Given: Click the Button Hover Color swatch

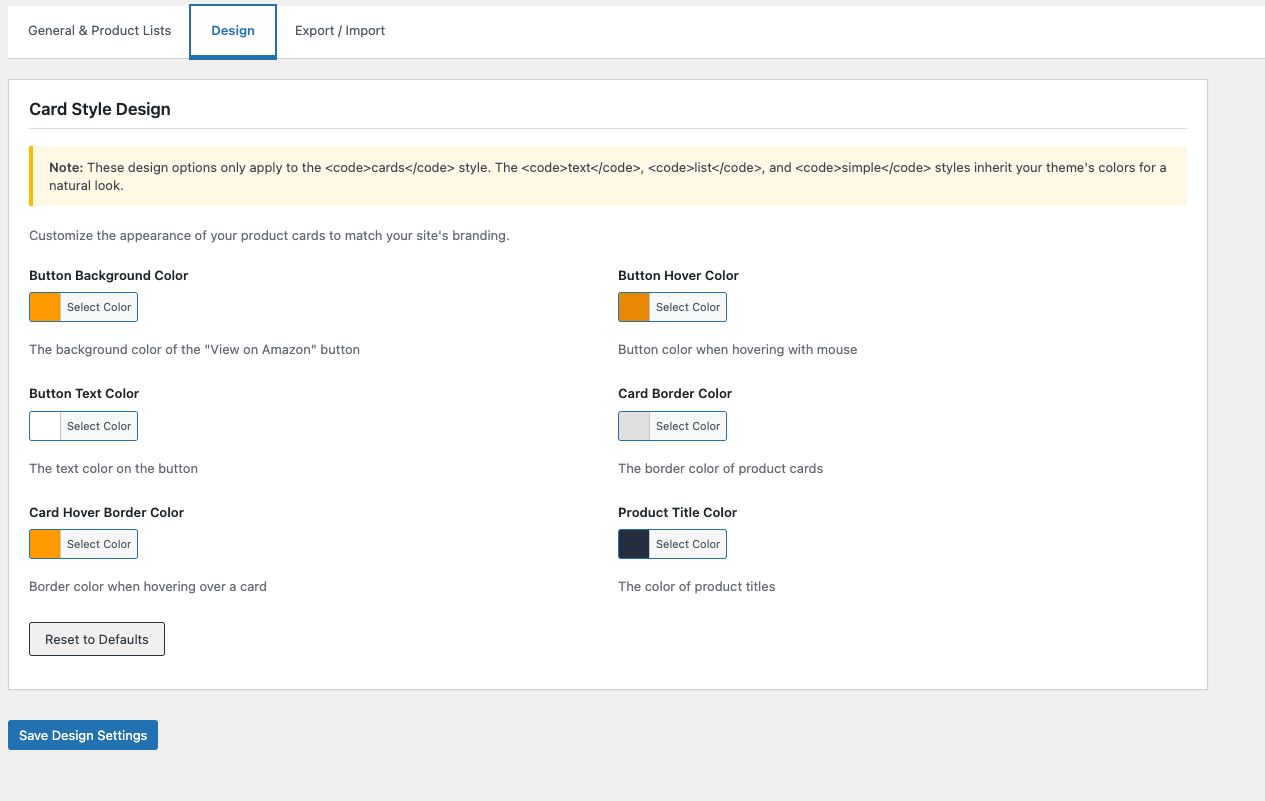Looking at the screenshot, I should coord(633,306).
